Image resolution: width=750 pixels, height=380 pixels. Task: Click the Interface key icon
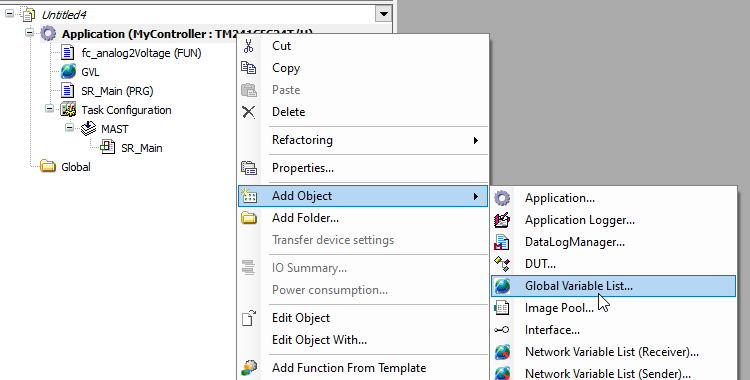502,330
